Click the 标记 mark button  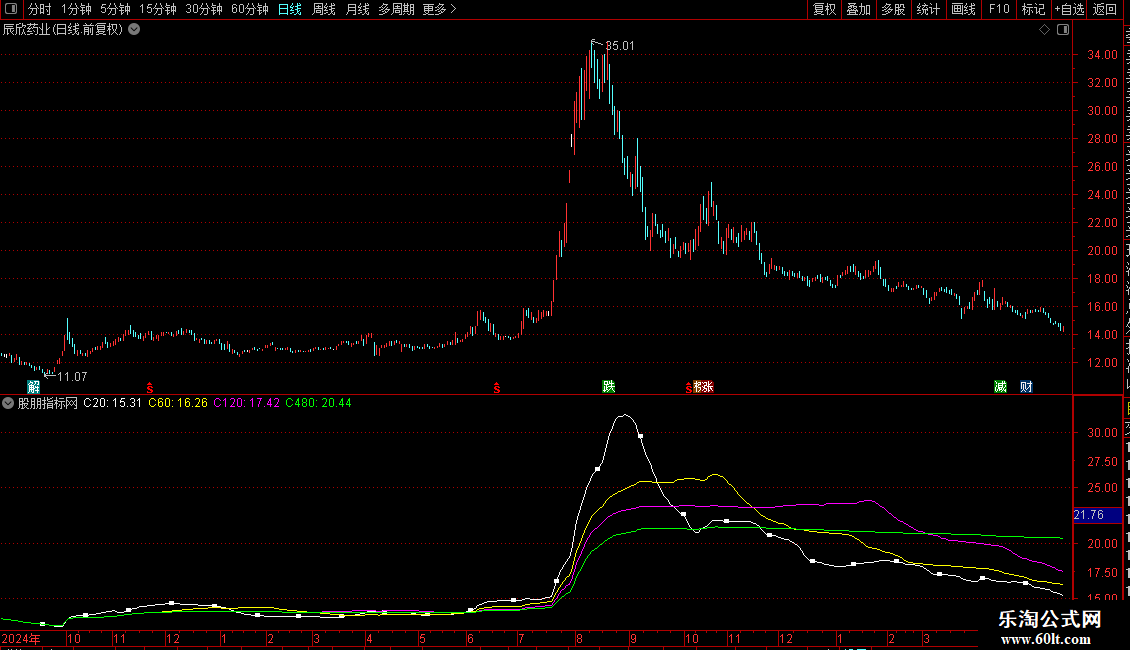[x=1033, y=9]
